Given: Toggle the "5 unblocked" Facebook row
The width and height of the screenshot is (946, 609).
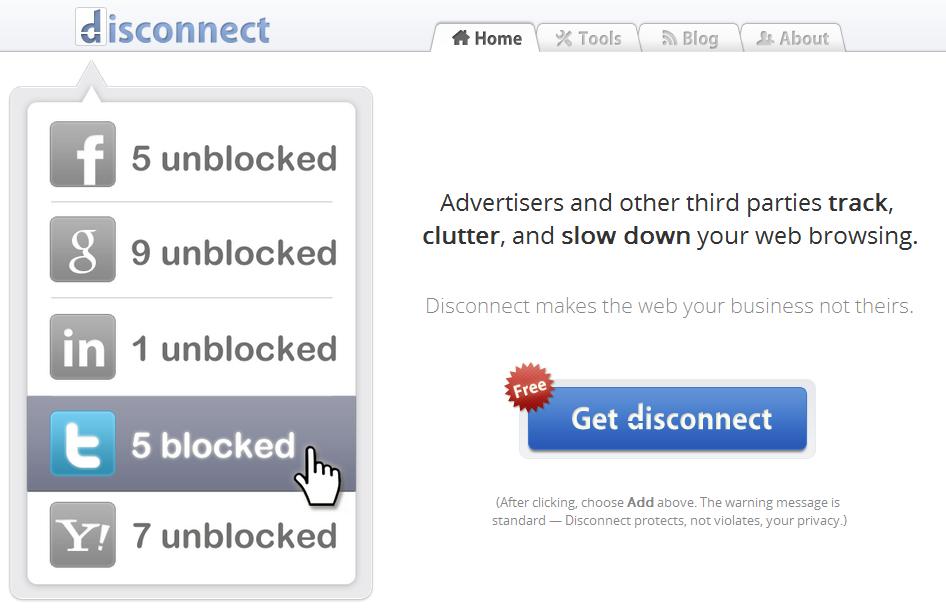Looking at the screenshot, I should coord(191,155).
